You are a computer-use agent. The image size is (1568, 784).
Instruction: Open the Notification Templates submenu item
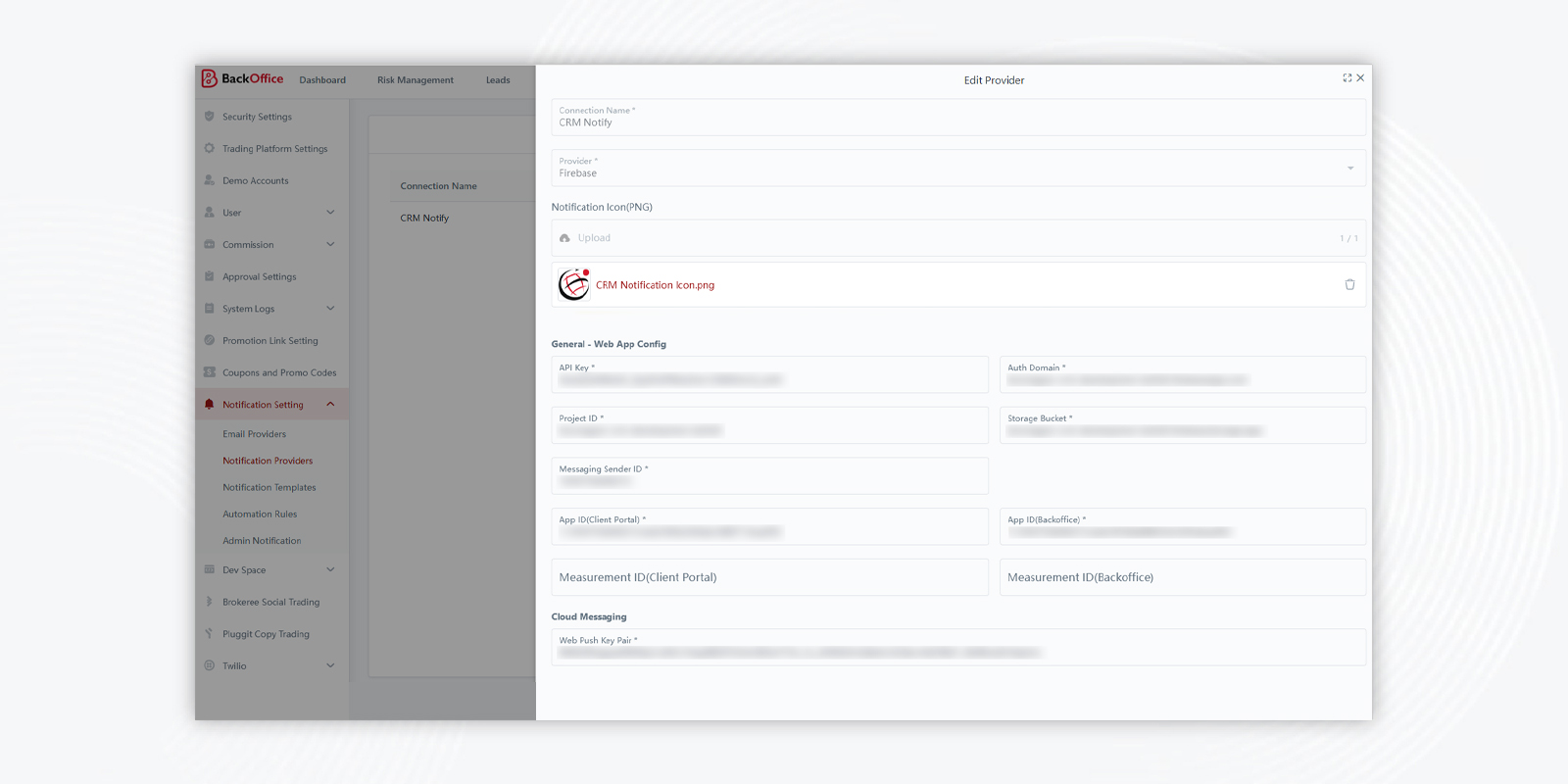(x=269, y=487)
